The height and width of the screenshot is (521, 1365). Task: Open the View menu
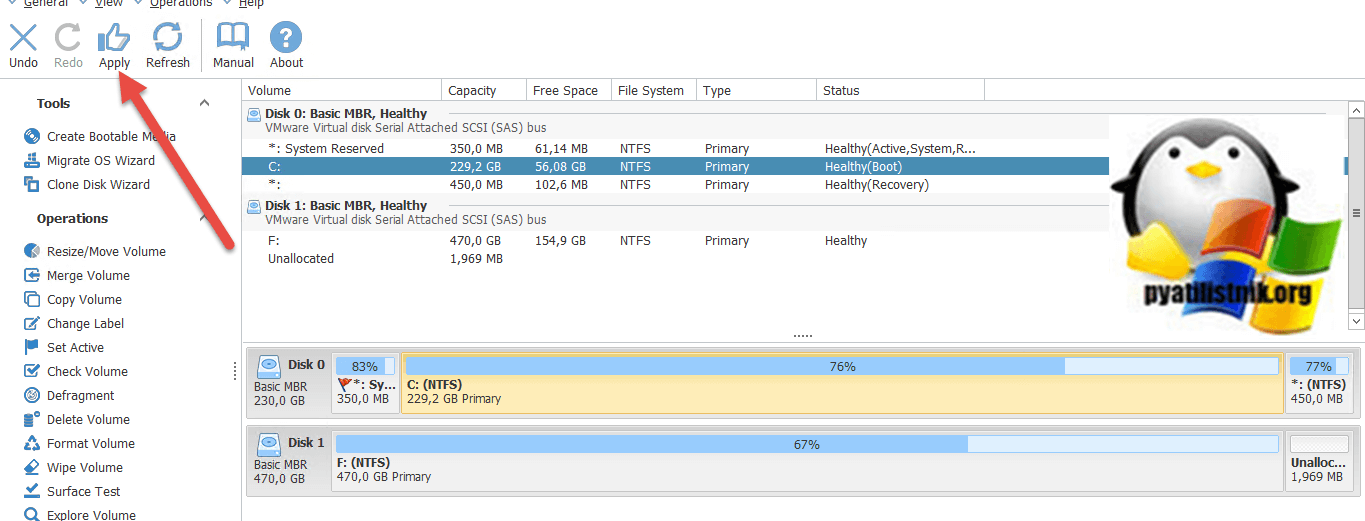pos(109,4)
